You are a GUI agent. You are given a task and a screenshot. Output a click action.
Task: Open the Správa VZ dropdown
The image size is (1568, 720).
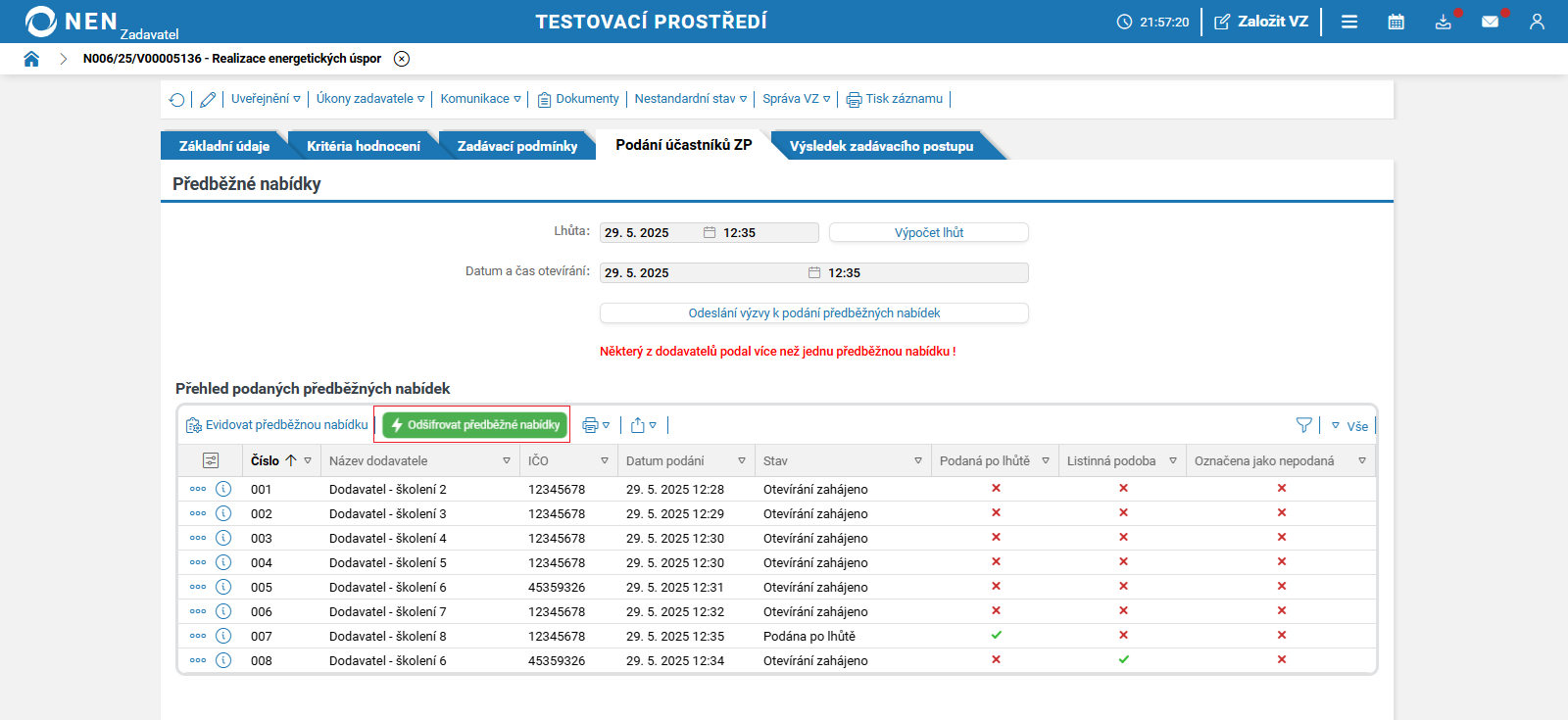(797, 99)
